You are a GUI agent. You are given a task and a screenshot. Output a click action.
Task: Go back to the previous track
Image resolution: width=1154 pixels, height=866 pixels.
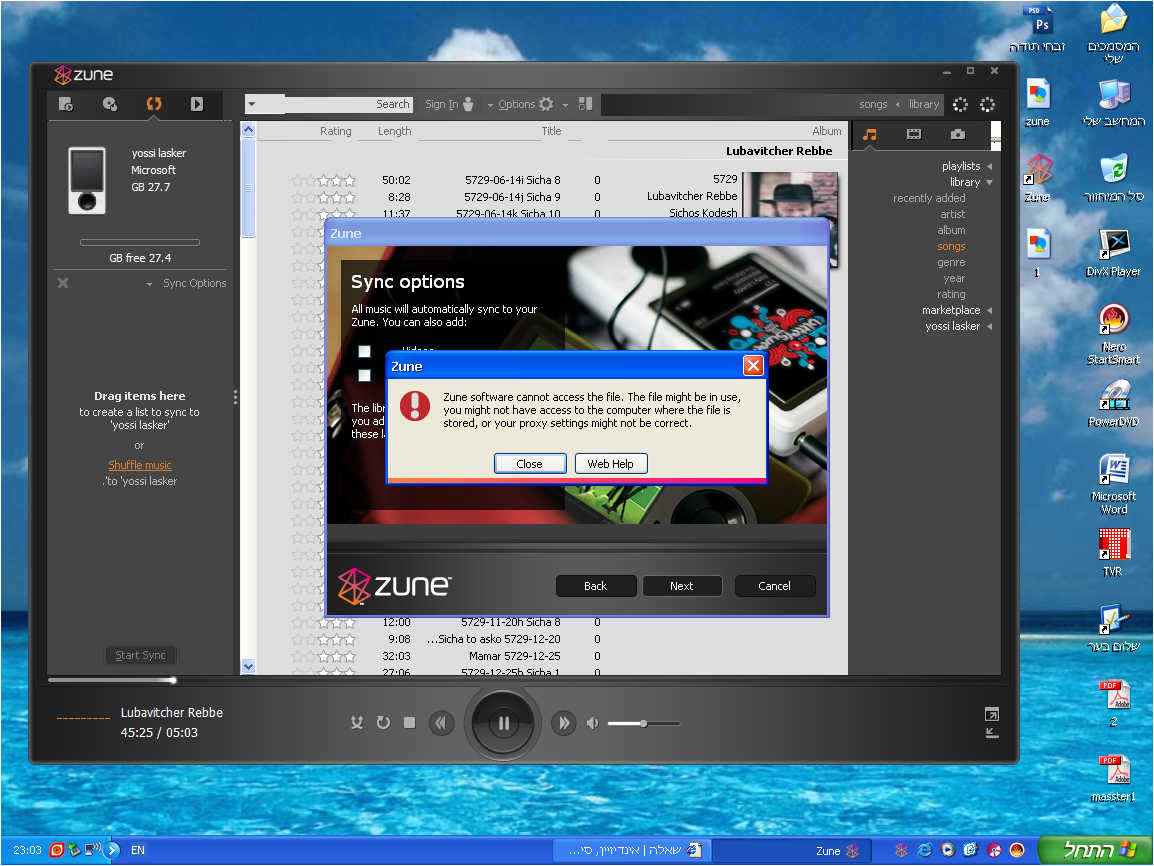pos(441,722)
